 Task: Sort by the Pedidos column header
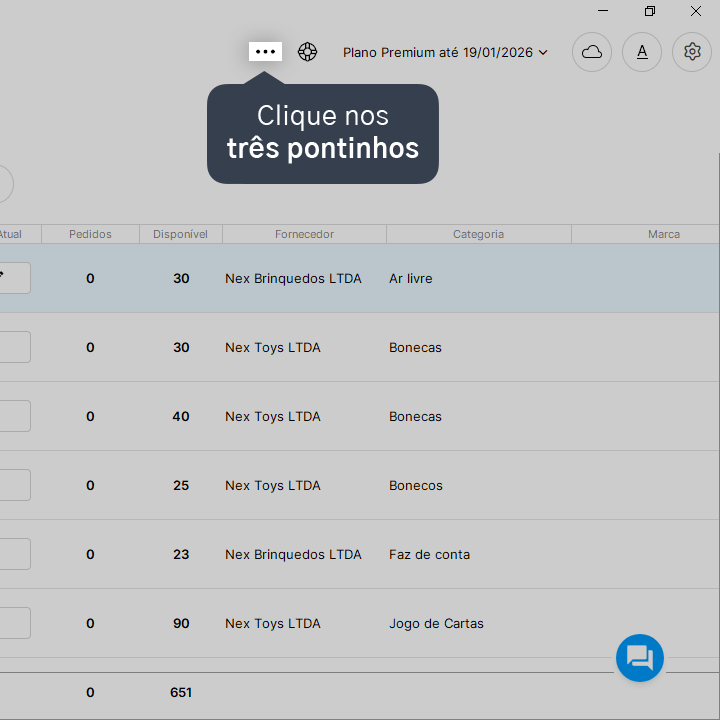point(90,234)
